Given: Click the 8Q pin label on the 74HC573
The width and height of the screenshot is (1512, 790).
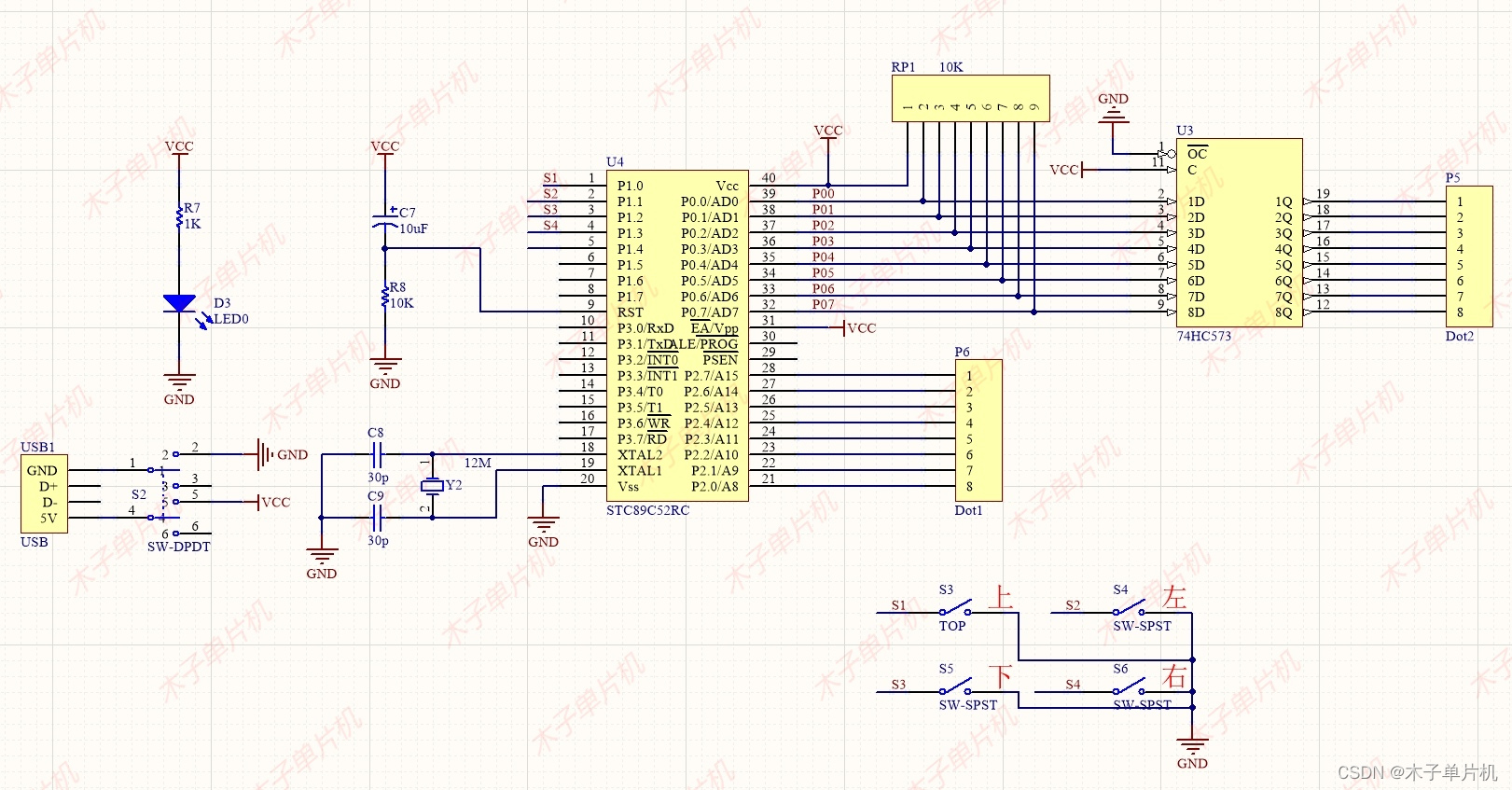Looking at the screenshot, I should (x=1283, y=312).
